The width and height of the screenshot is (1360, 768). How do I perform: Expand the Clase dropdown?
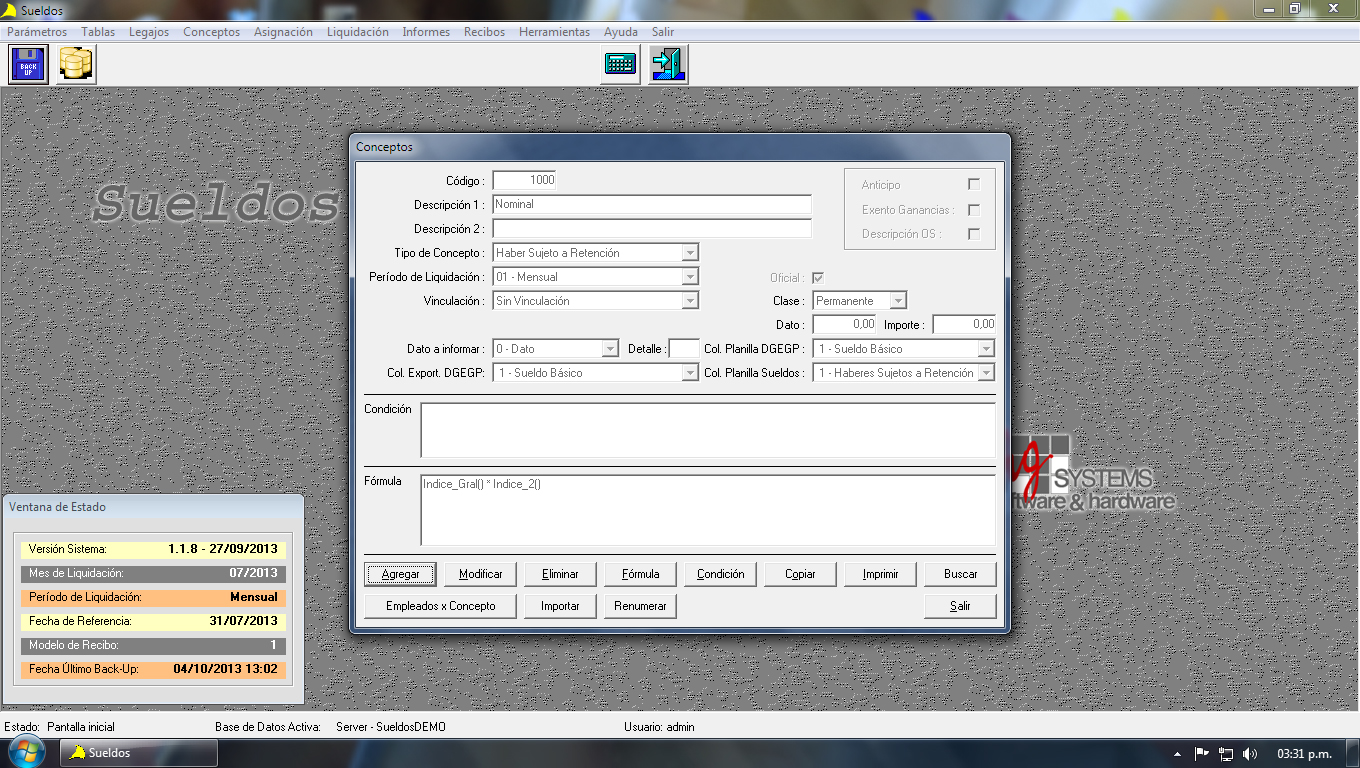898,301
